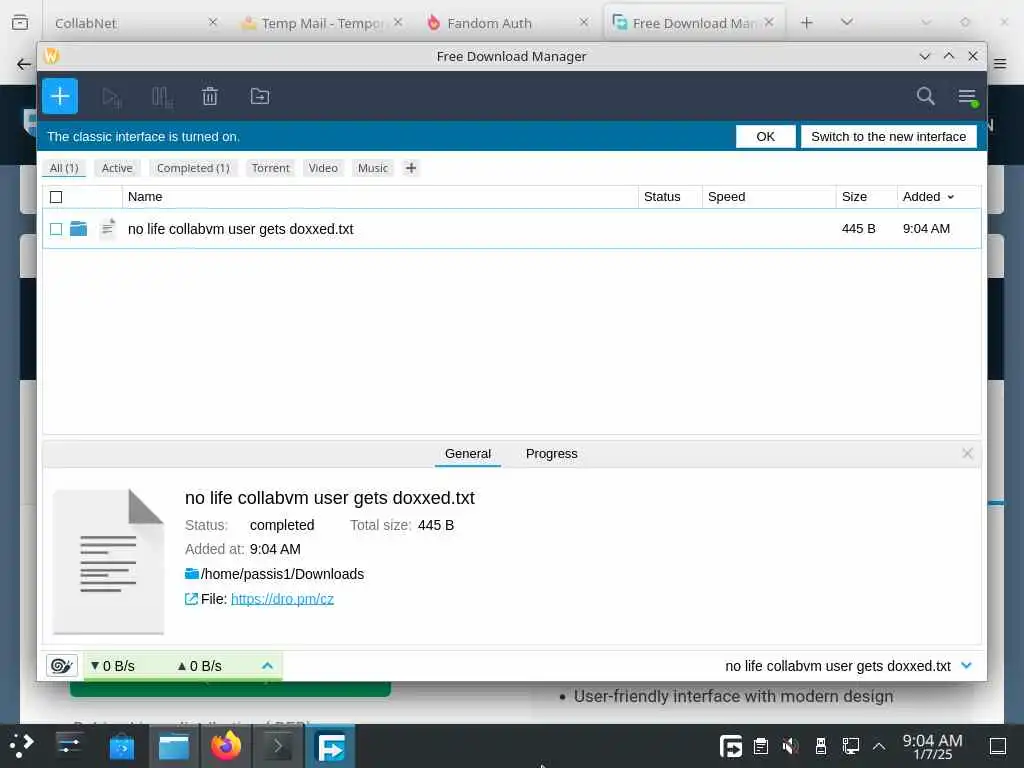Screen dimensions: 1024x768
Task: Select the Music filter tab
Action: click(373, 168)
